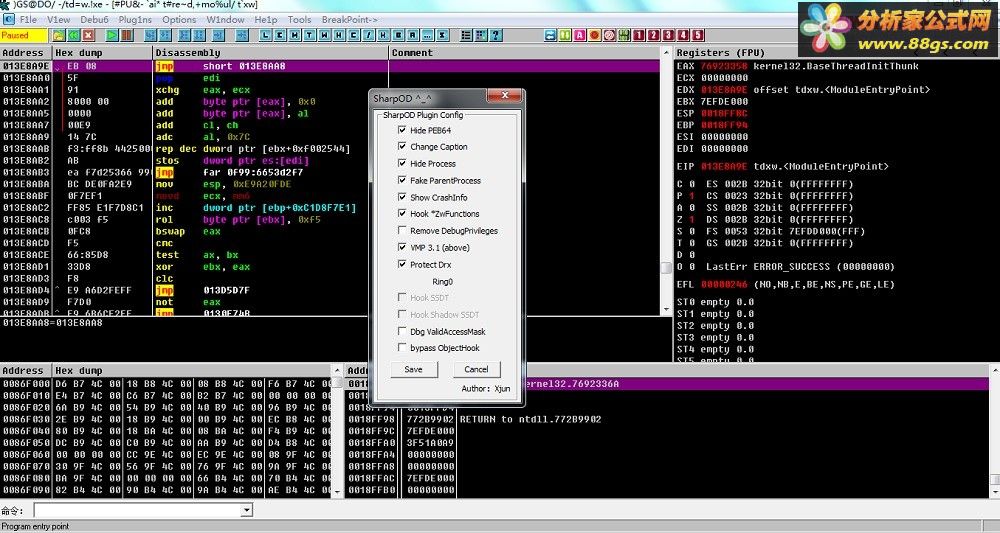Click the hex dump pane scroll-up arrow
This screenshot has width=1000, height=533.
pyautogui.click(x=338, y=370)
